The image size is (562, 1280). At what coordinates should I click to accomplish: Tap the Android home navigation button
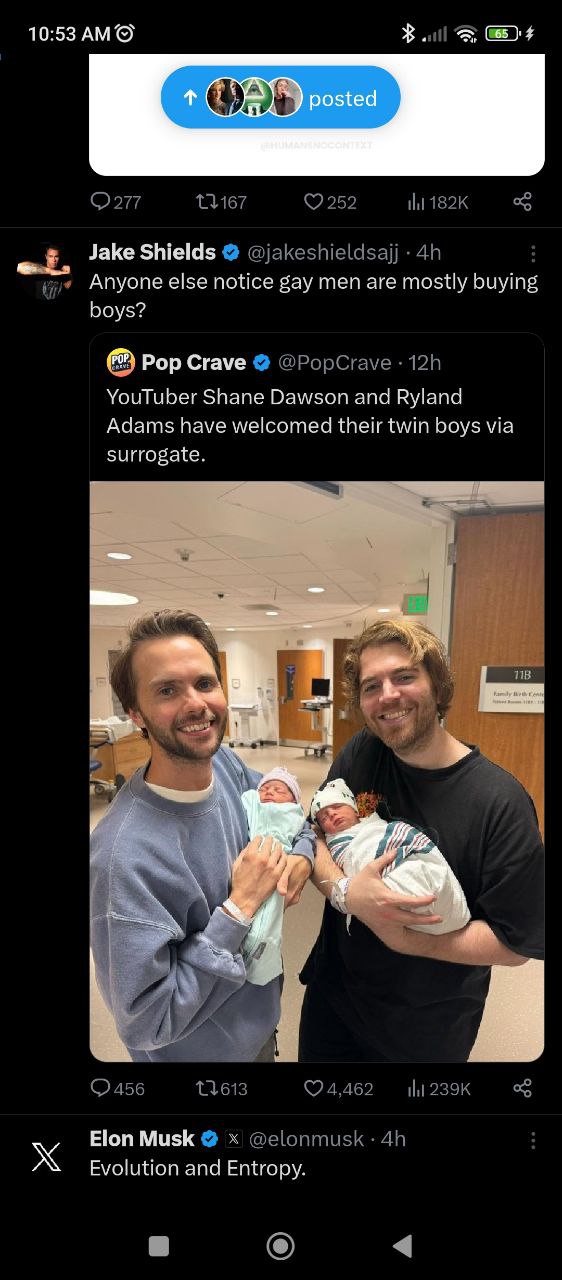tap(281, 1245)
